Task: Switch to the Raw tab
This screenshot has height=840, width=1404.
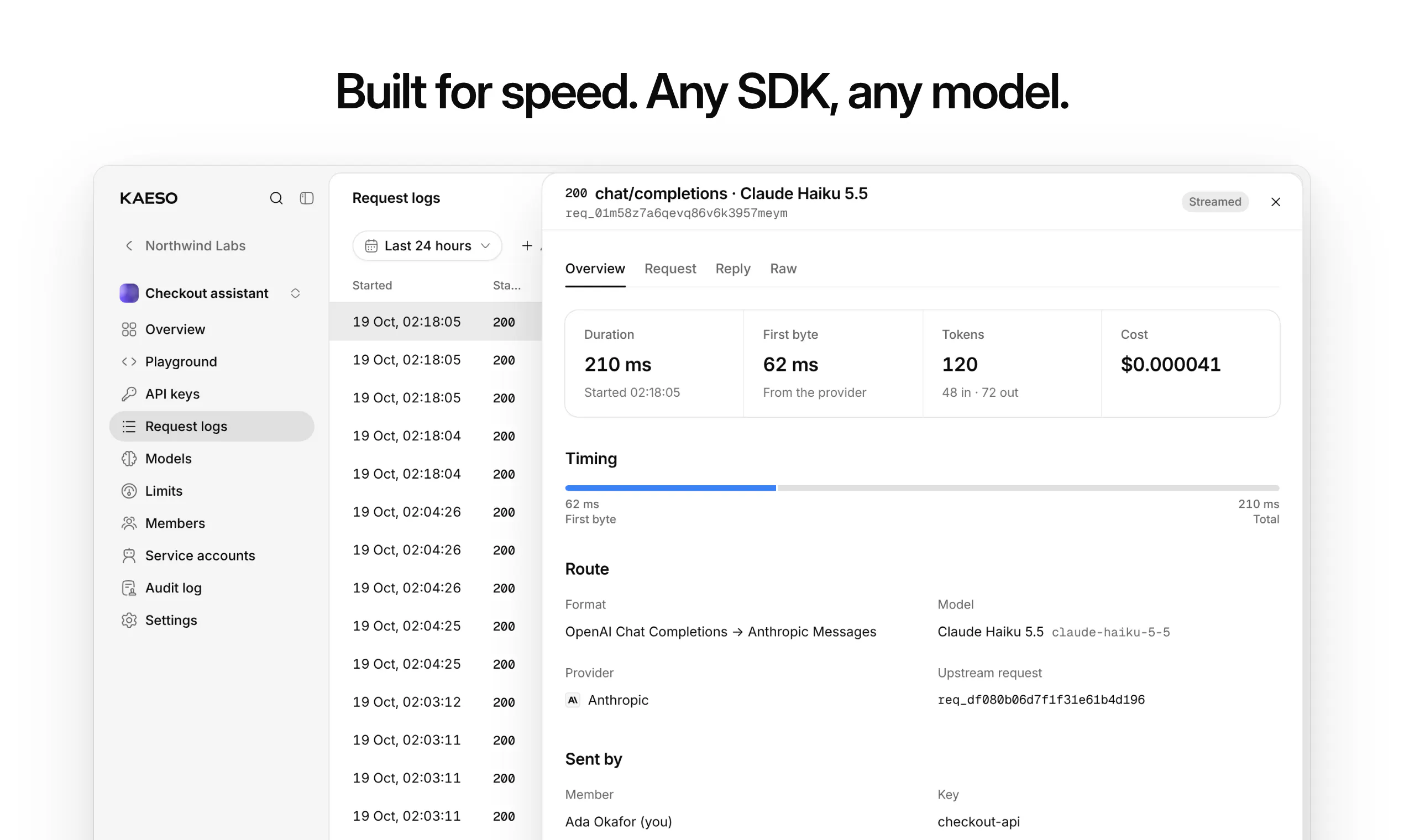Action: pyautogui.click(x=783, y=268)
